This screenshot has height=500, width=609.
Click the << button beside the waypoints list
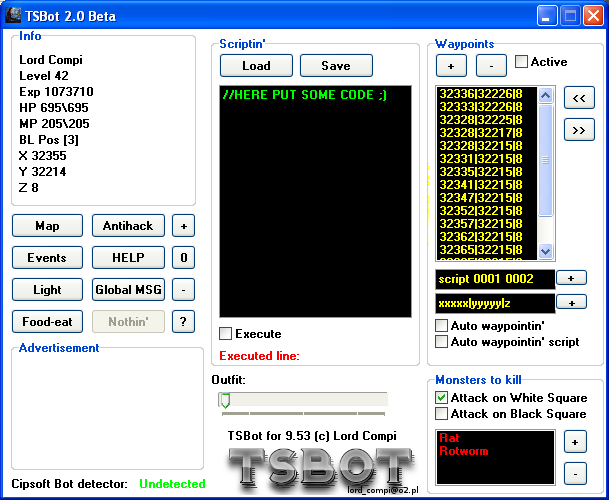[x=579, y=97]
